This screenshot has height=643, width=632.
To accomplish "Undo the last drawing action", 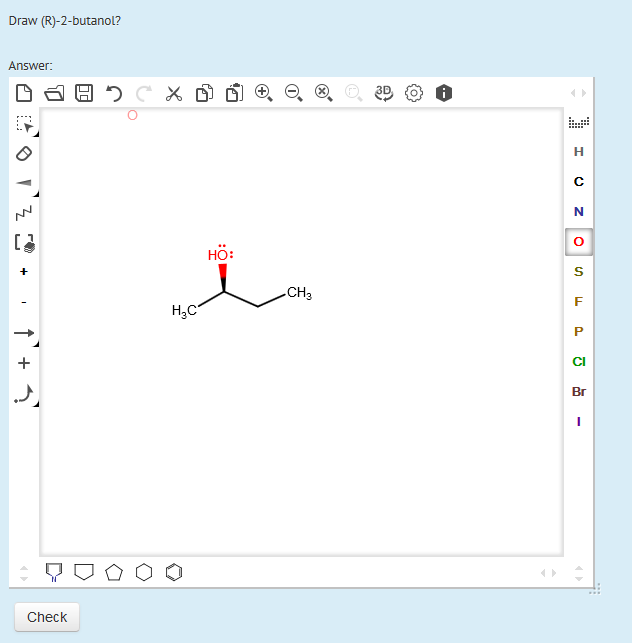I will click(x=114, y=93).
